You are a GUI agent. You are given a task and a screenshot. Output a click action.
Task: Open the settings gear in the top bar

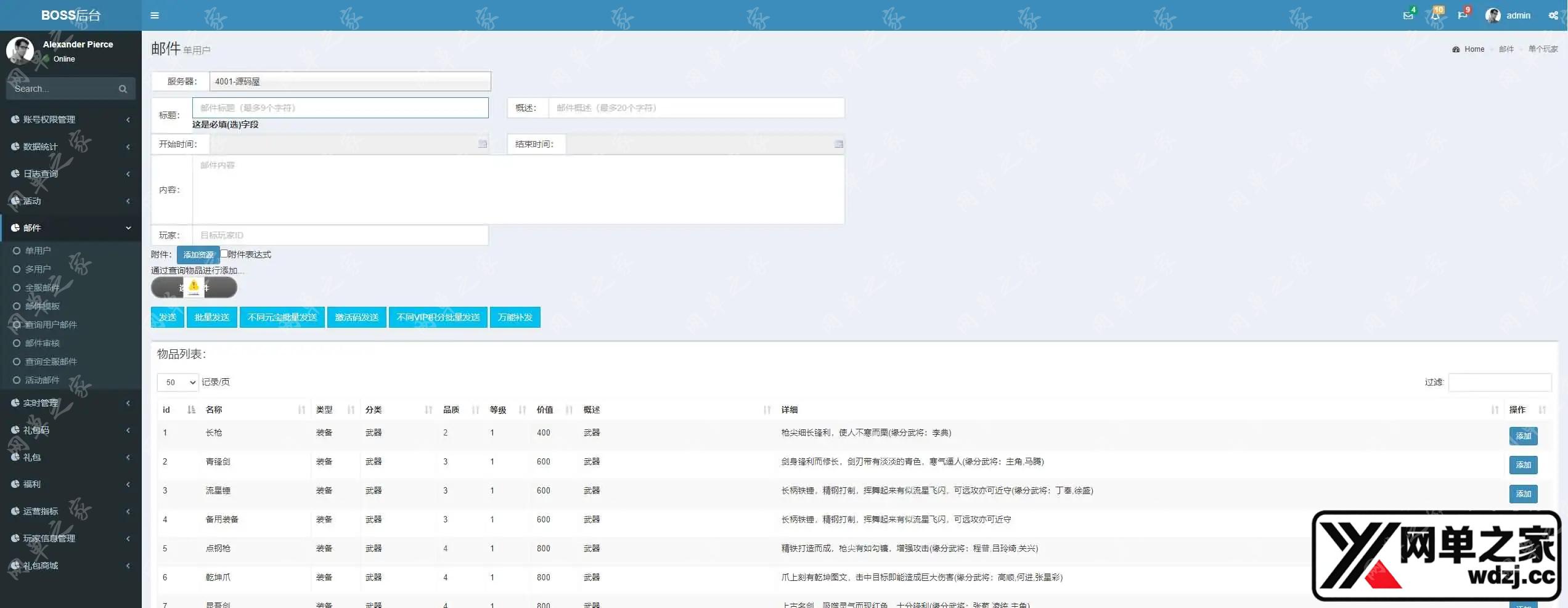tap(1553, 15)
